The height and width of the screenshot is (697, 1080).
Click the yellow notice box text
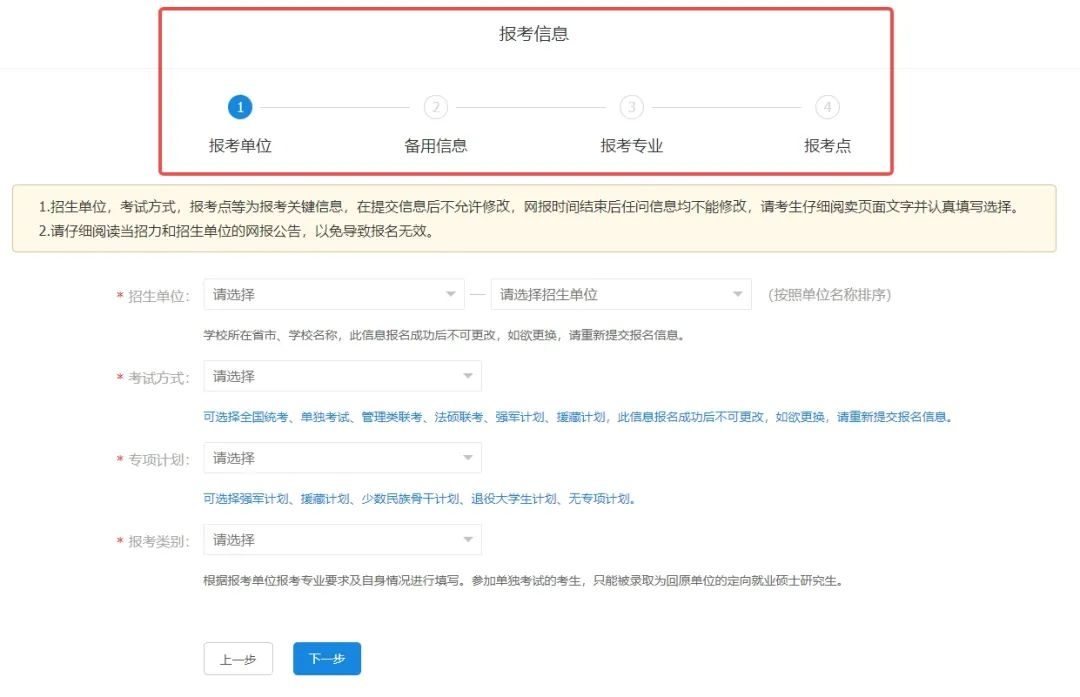534,218
